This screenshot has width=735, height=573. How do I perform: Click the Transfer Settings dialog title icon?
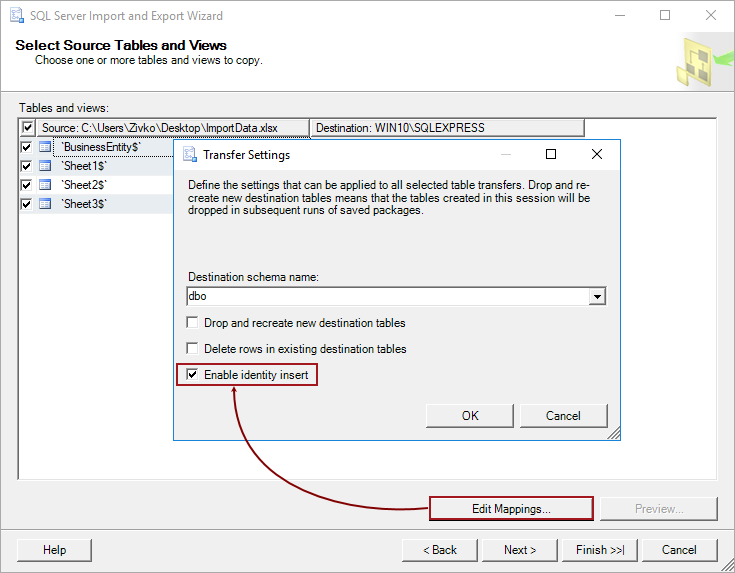point(189,154)
